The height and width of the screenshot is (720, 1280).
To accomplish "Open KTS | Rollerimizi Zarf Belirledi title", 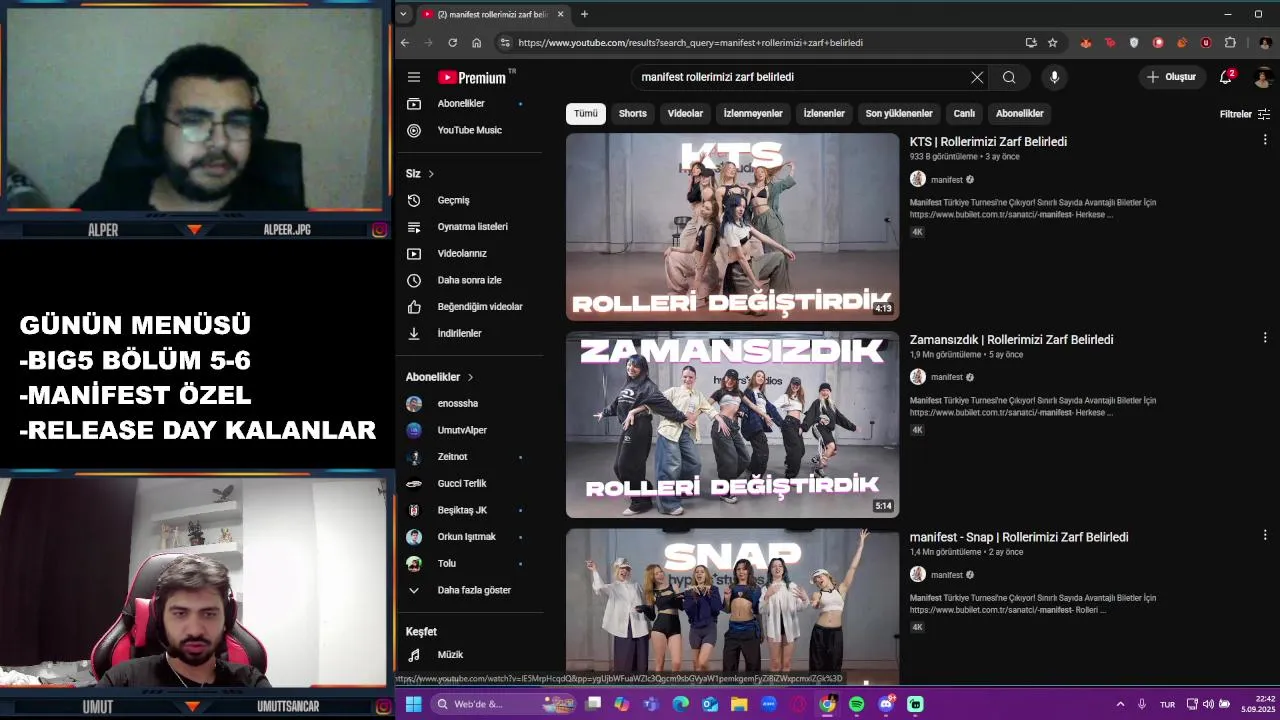I will pos(988,142).
